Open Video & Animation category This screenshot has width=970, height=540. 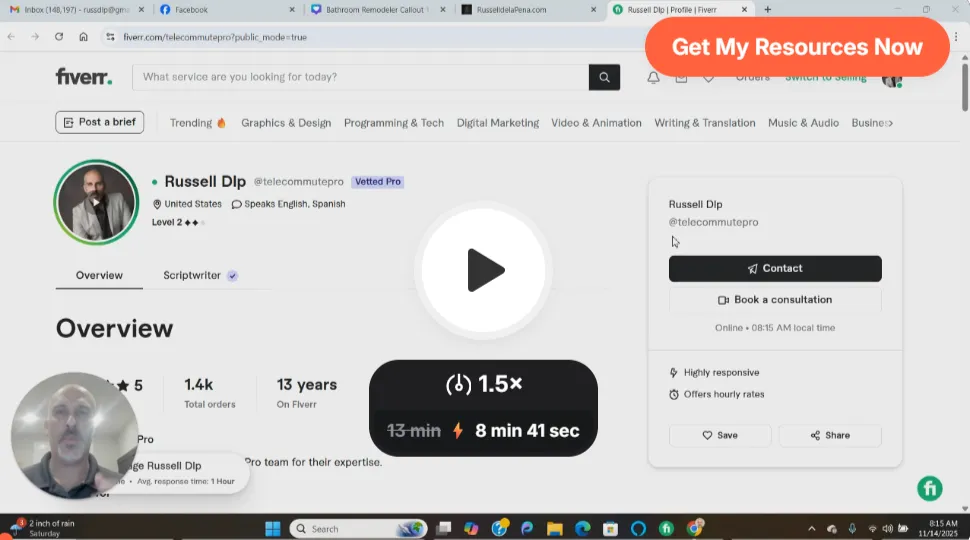596,123
